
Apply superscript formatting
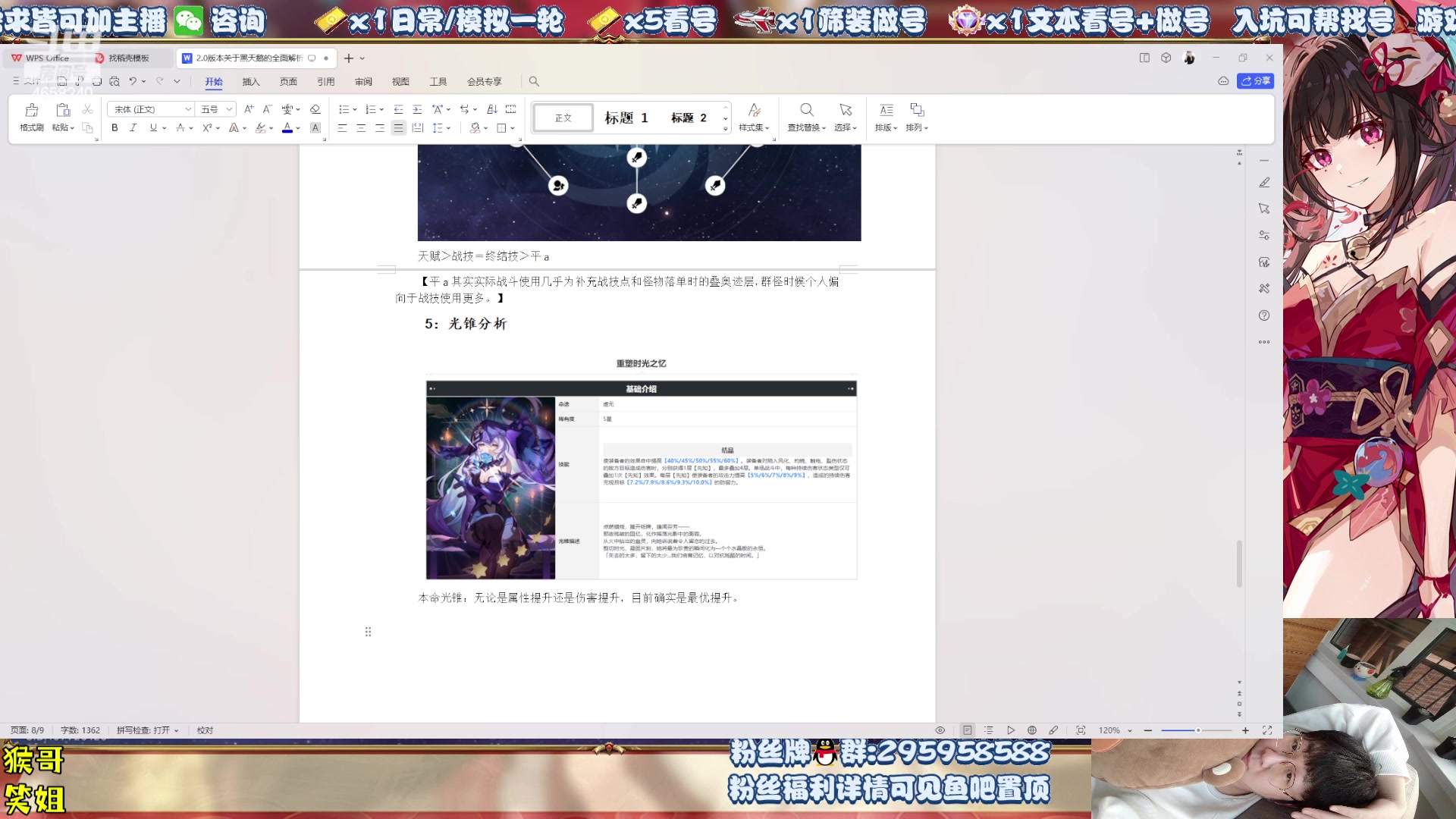coord(206,127)
